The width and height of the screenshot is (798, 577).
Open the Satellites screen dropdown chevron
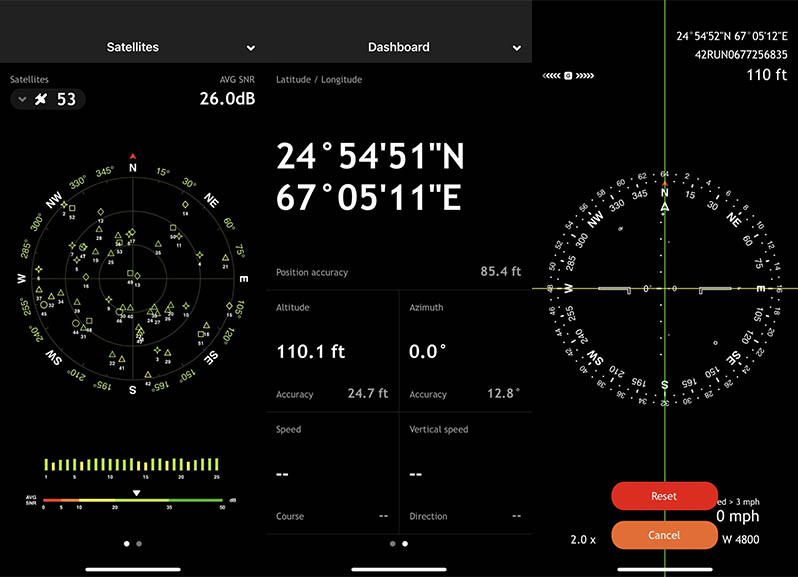coord(251,48)
